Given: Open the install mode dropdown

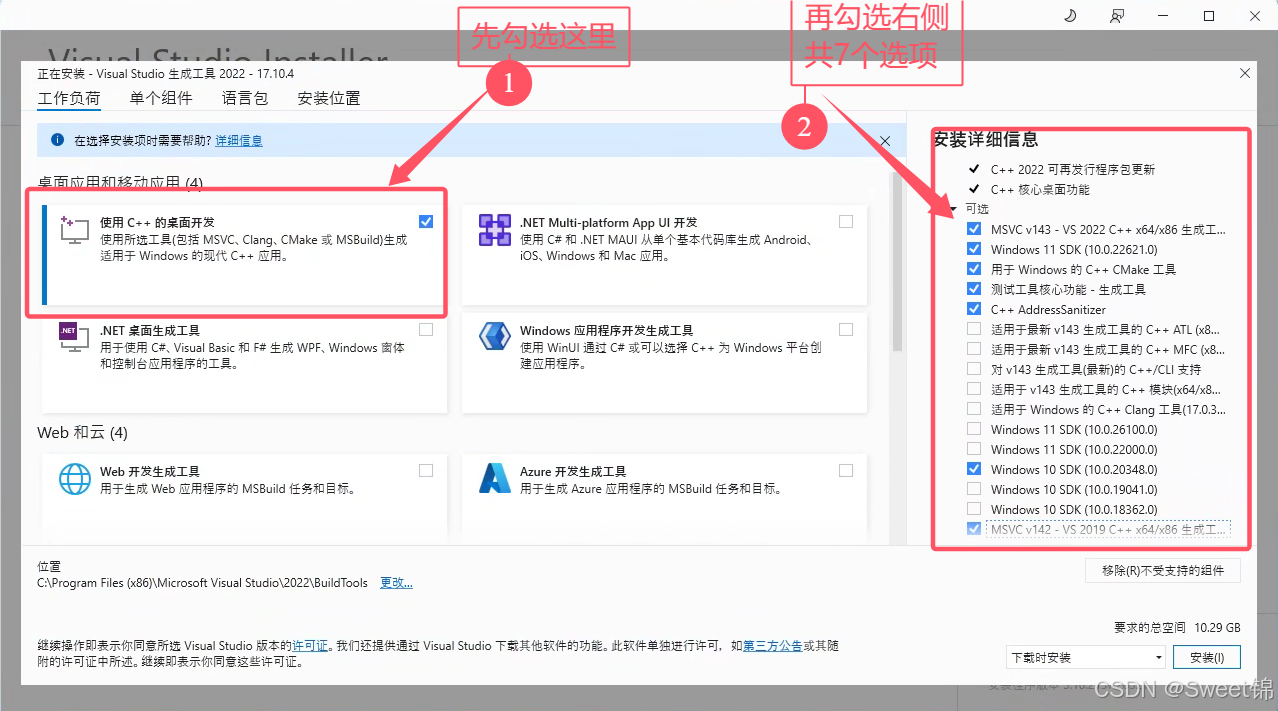Looking at the screenshot, I should point(1086,657).
